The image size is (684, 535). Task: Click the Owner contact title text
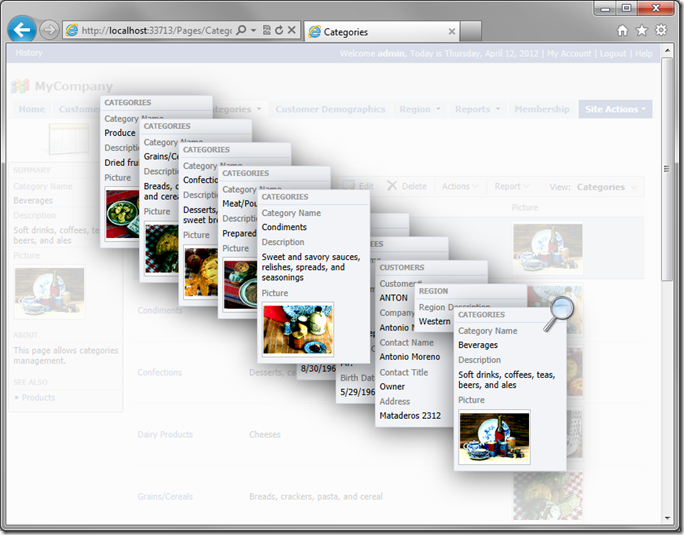[x=392, y=386]
